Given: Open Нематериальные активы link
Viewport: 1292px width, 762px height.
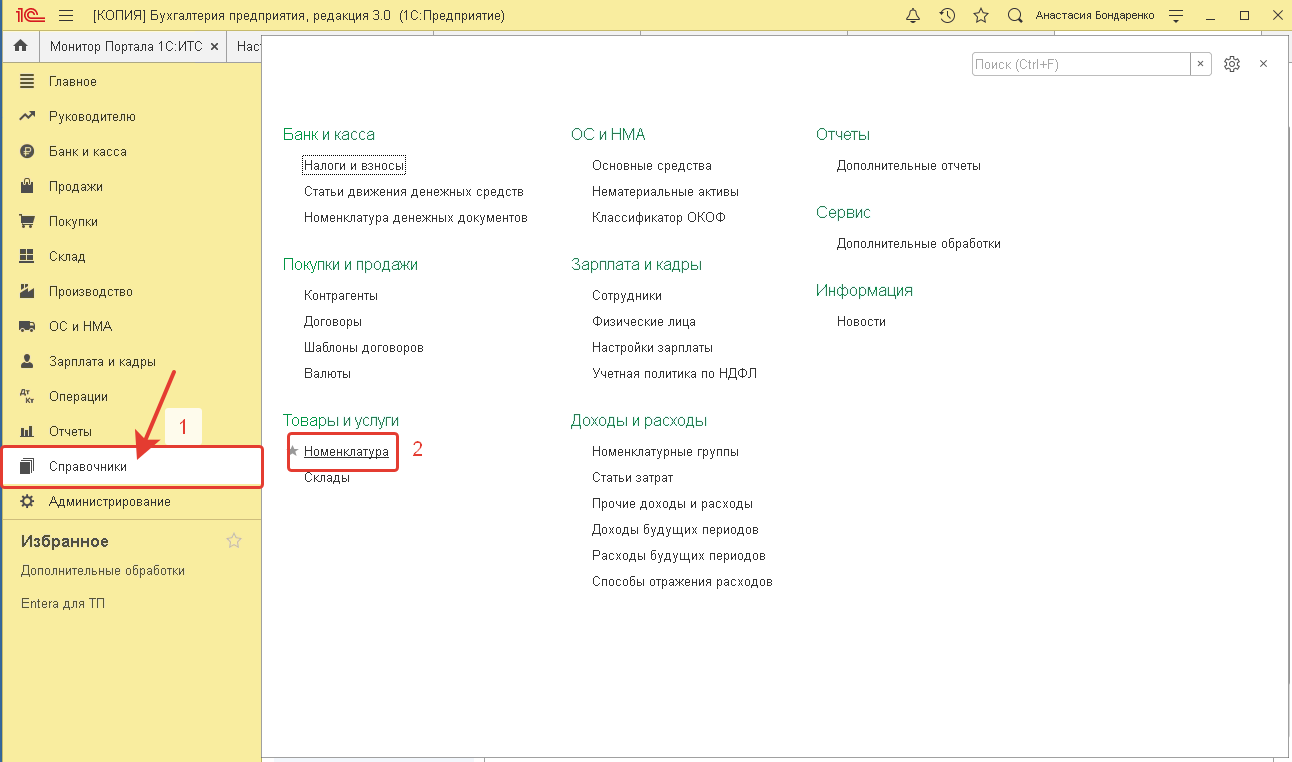Looking at the screenshot, I should tap(665, 192).
